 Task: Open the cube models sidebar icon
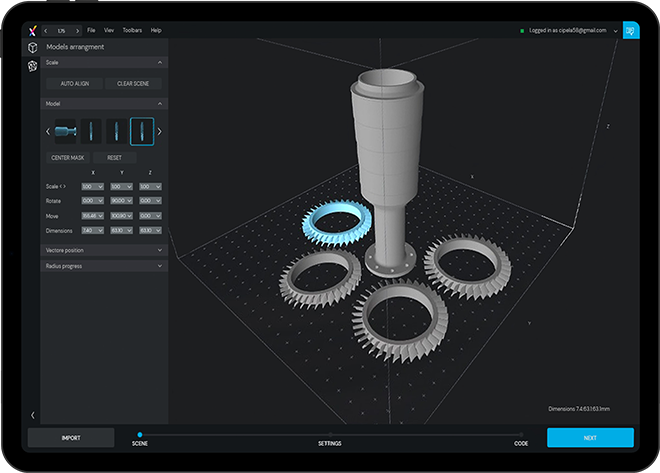pyautogui.click(x=33, y=47)
